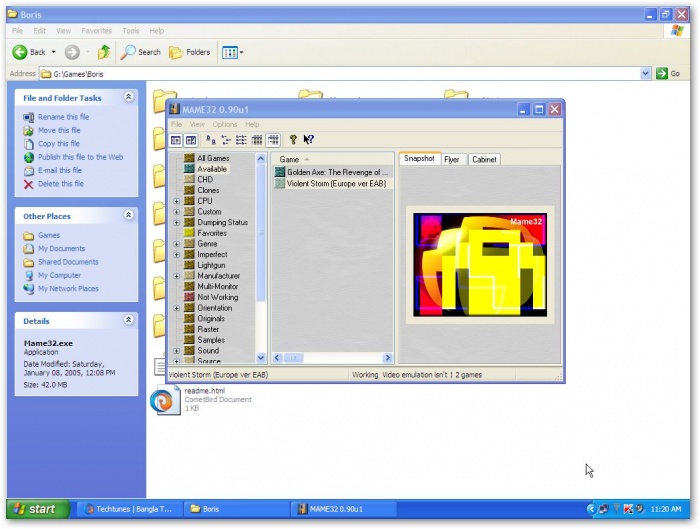Switch to the Snapshot tab
700x529 pixels.
(419, 158)
